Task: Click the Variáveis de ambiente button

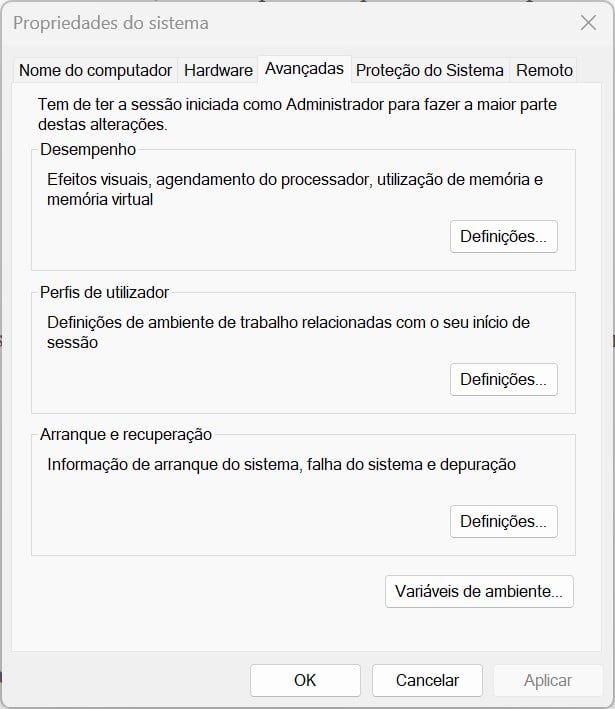Action: [x=479, y=591]
